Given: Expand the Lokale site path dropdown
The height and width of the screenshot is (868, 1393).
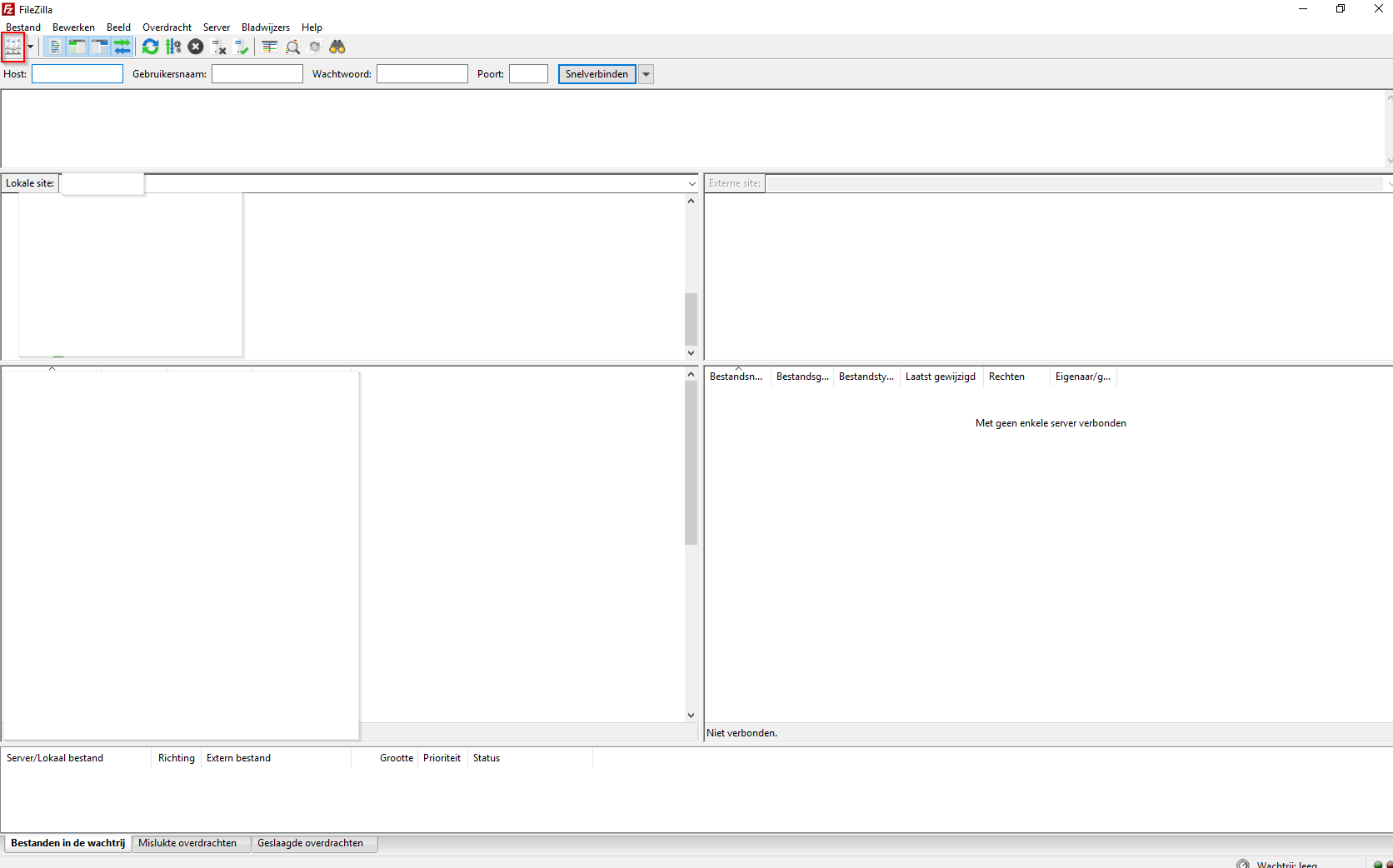Looking at the screenshot, I should click(692, 183).
